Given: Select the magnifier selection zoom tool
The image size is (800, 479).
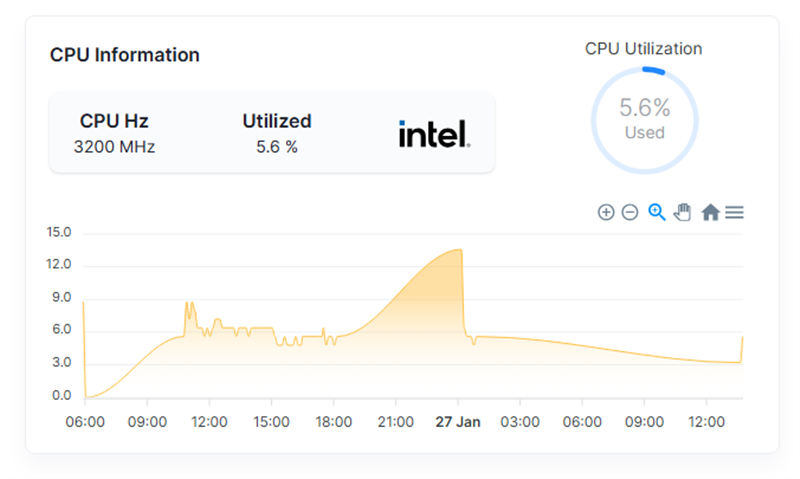Looking at the screenshot, I should click(657, 212).
